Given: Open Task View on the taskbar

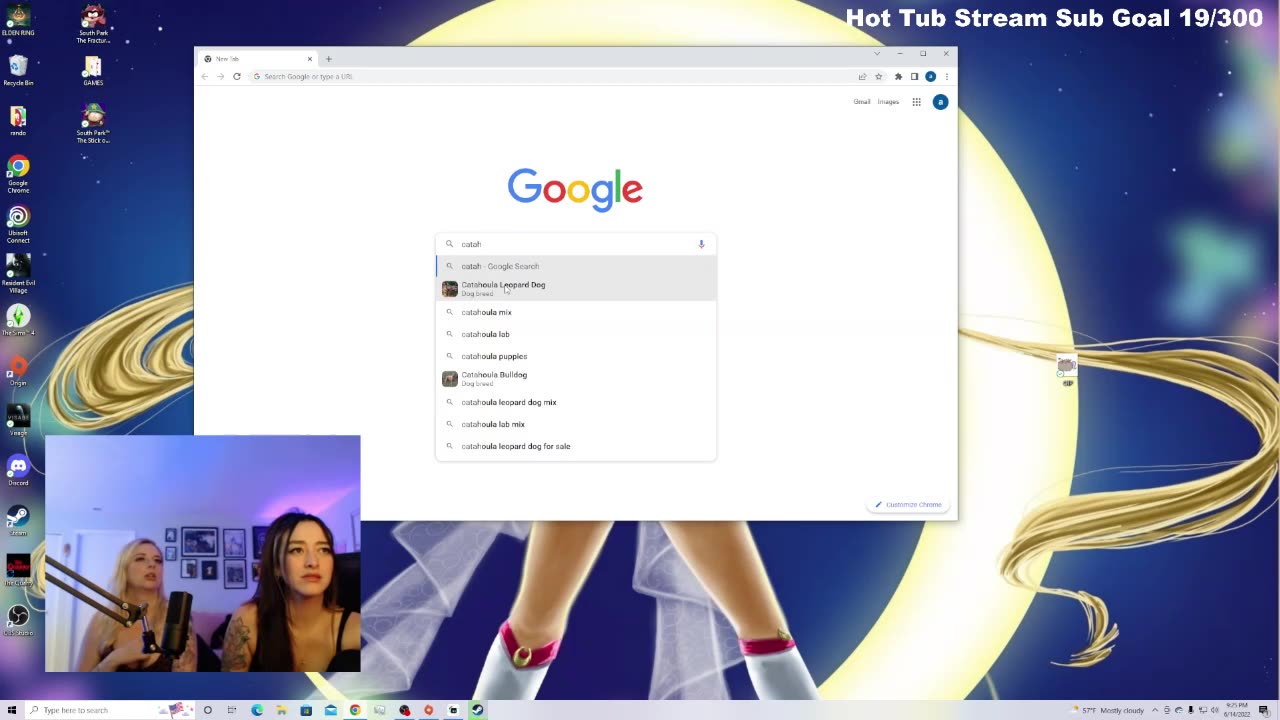Looking at the screenshot, I should (232, 710).
